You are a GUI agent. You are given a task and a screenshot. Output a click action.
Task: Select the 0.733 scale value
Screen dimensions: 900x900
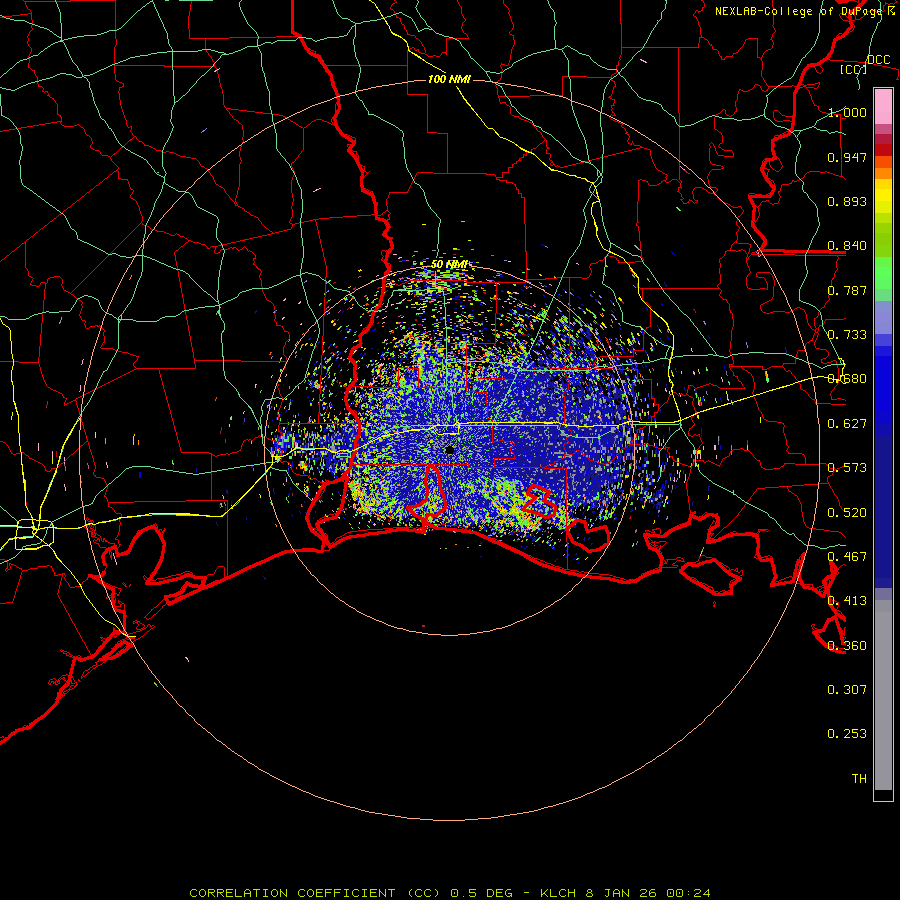point(847,335)
